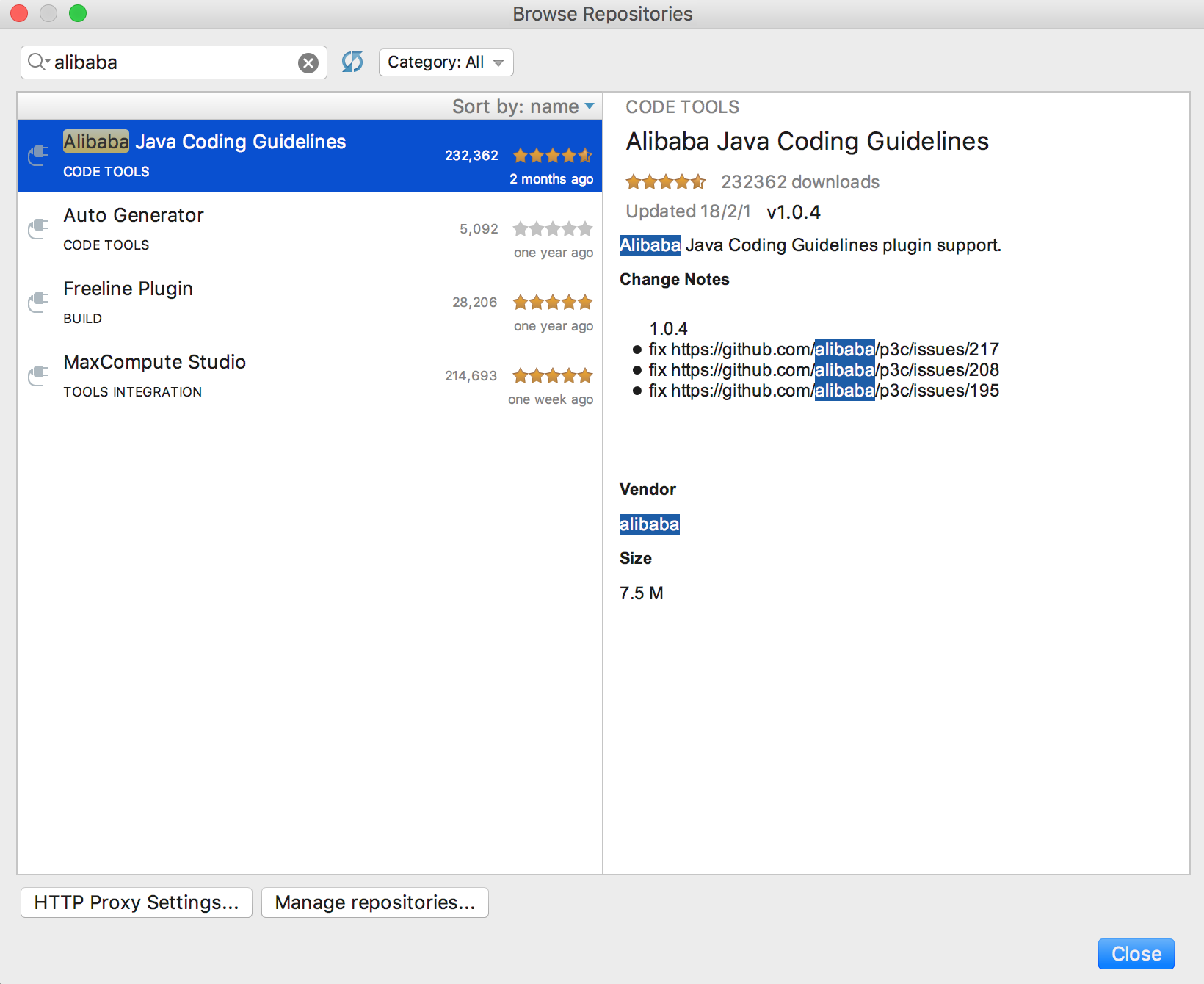This screenshot has width=1204, height=984.
Task: Open the issues/217 GitHub link
Action: pos(835,350)
